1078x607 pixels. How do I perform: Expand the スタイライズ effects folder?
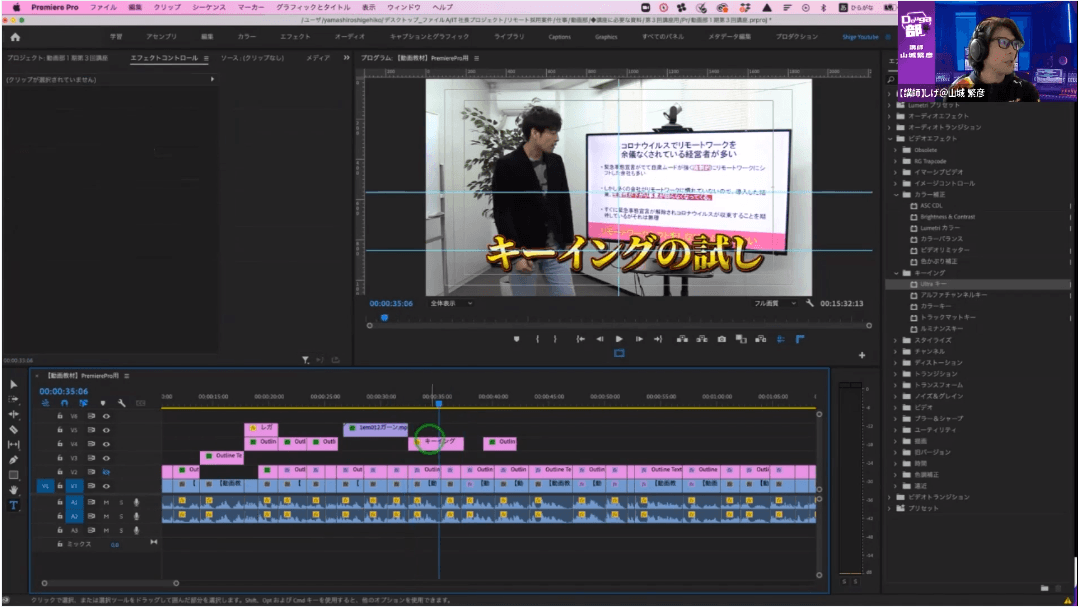[x=894, y=340]
